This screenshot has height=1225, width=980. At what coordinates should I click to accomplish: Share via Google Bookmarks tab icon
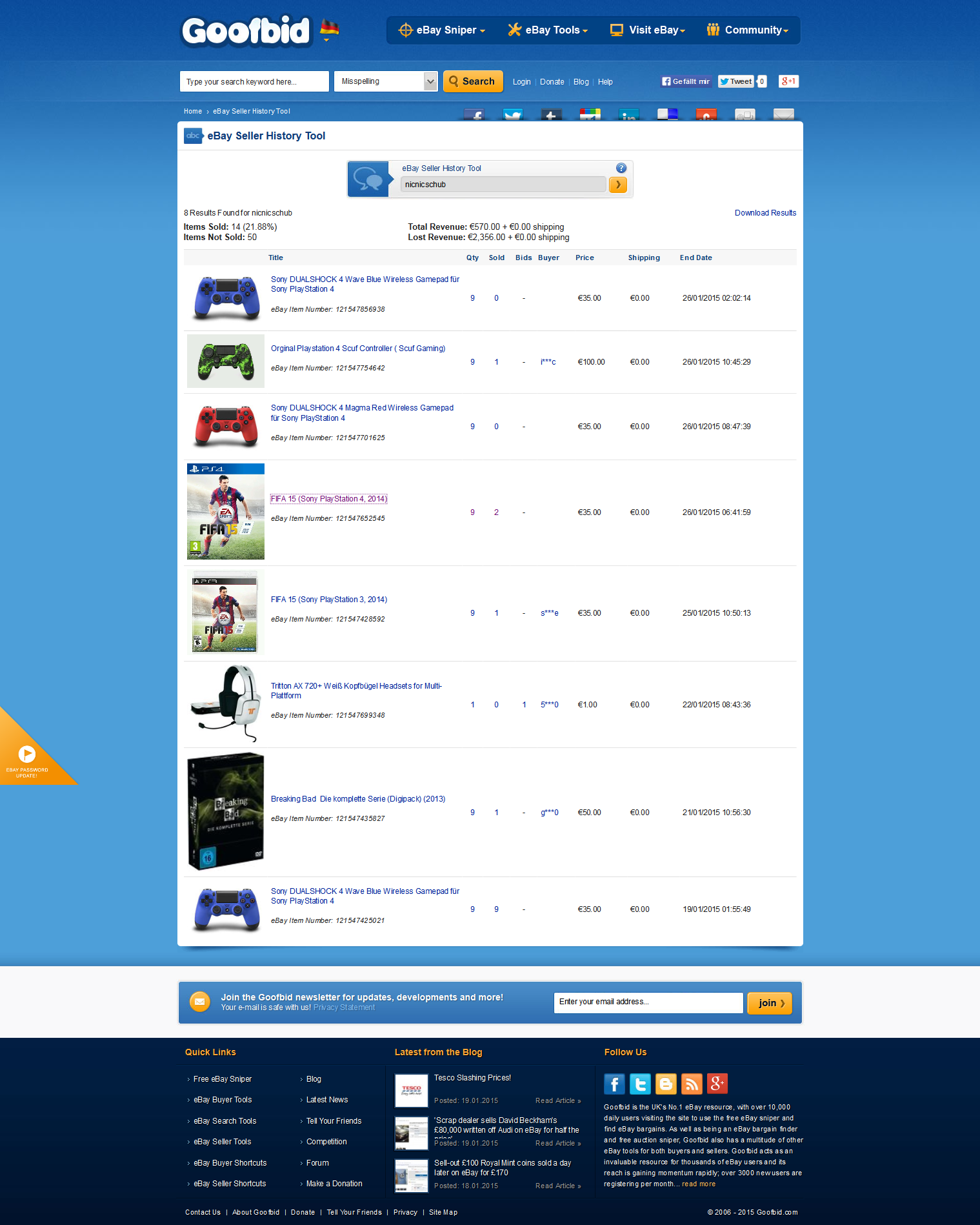(x=590, y=115)
